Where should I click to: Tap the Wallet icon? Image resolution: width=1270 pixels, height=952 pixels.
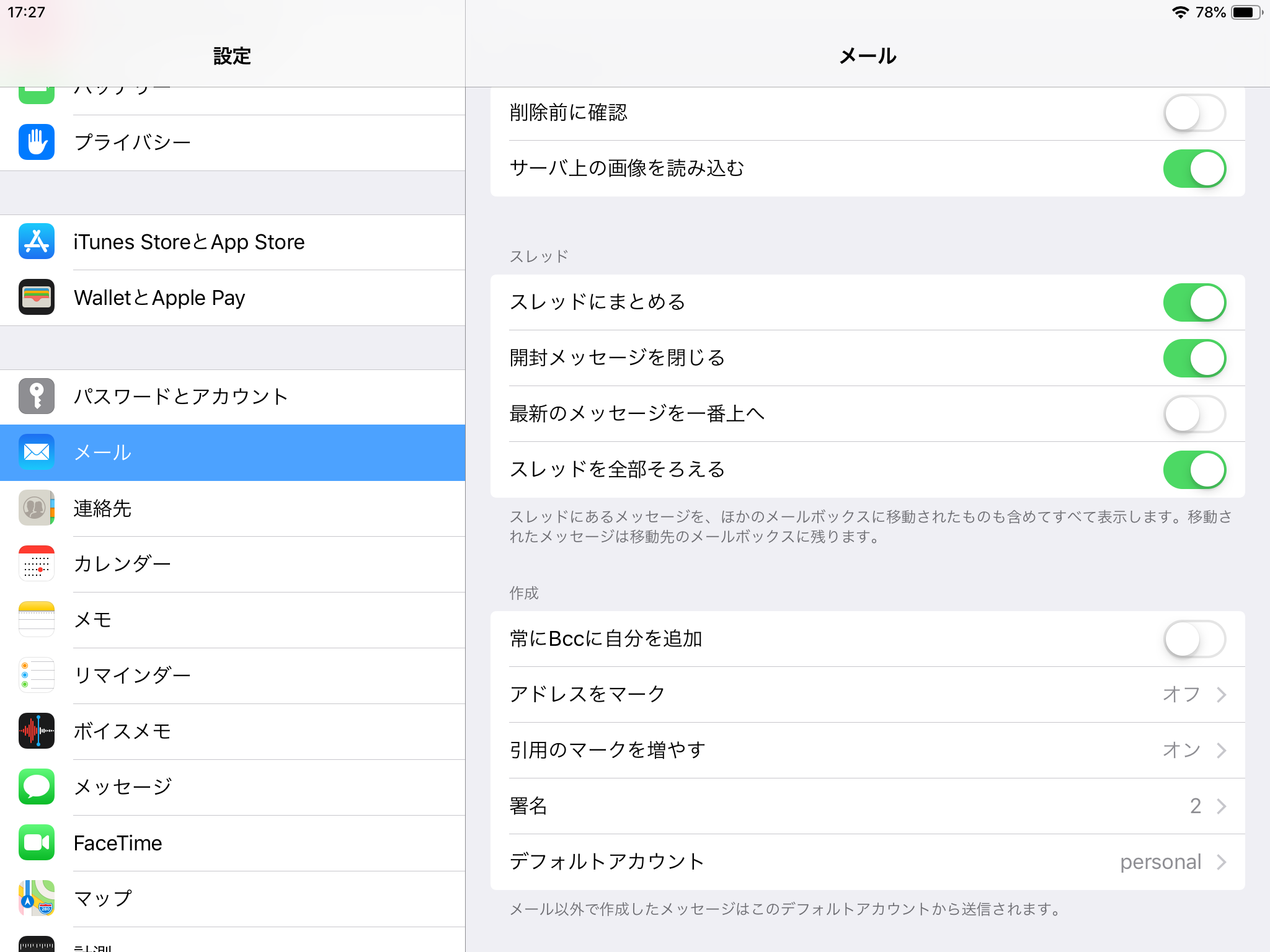[37, 297]
